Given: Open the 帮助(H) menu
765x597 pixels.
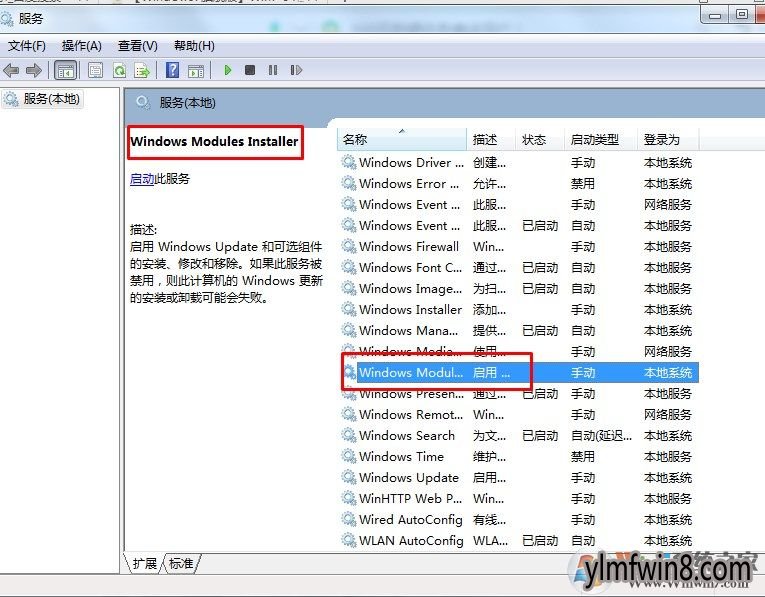Looking at the screenshot, I should pos(194,46).
